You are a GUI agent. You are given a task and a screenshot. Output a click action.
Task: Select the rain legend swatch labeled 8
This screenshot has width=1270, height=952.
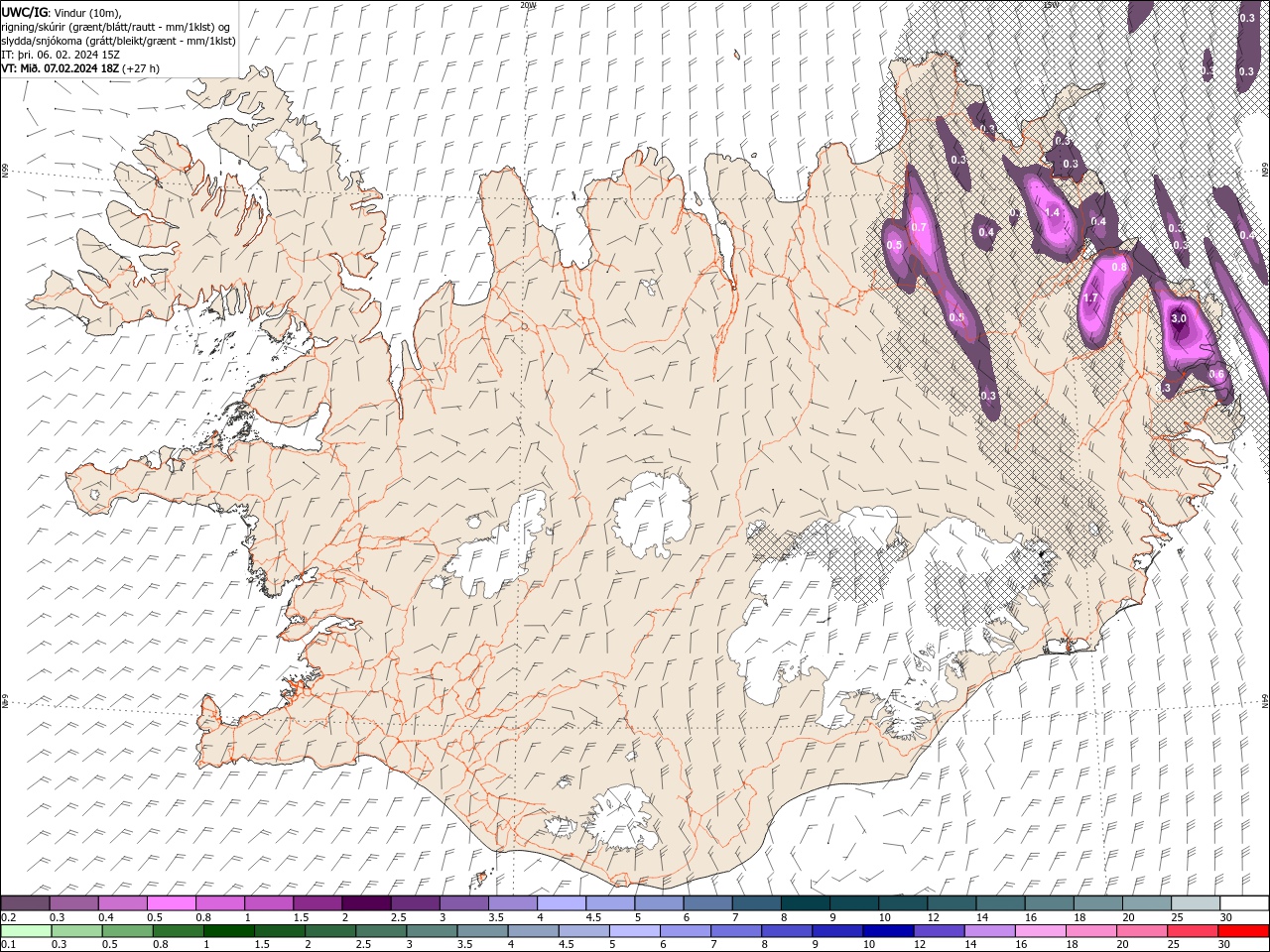click(x=787, y=931)
